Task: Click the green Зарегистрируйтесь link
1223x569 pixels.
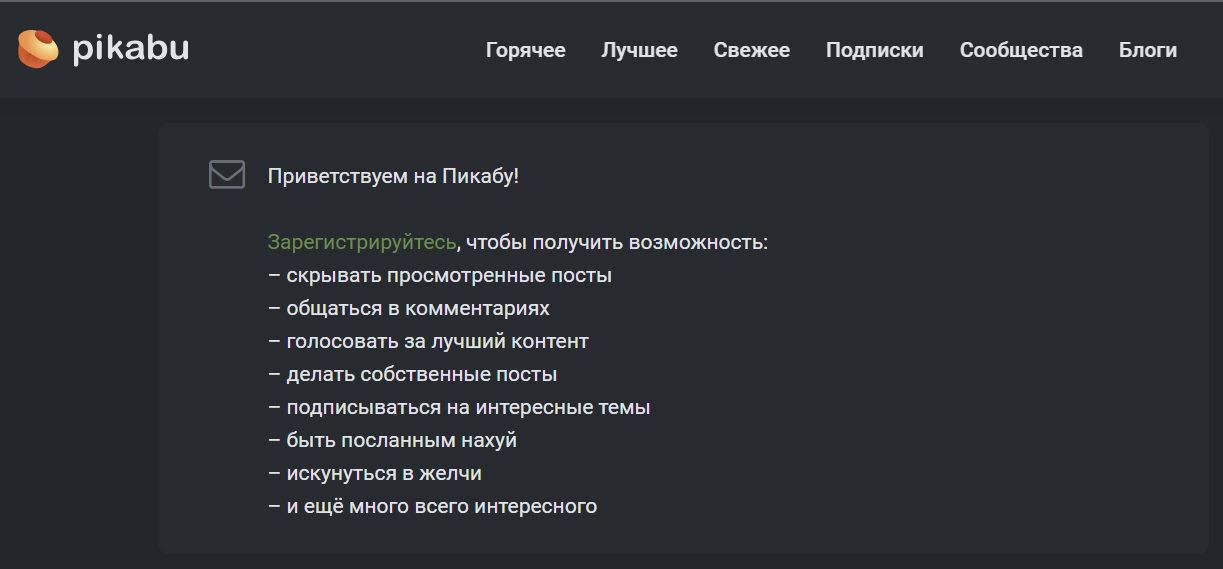Action: click(361, 242)
